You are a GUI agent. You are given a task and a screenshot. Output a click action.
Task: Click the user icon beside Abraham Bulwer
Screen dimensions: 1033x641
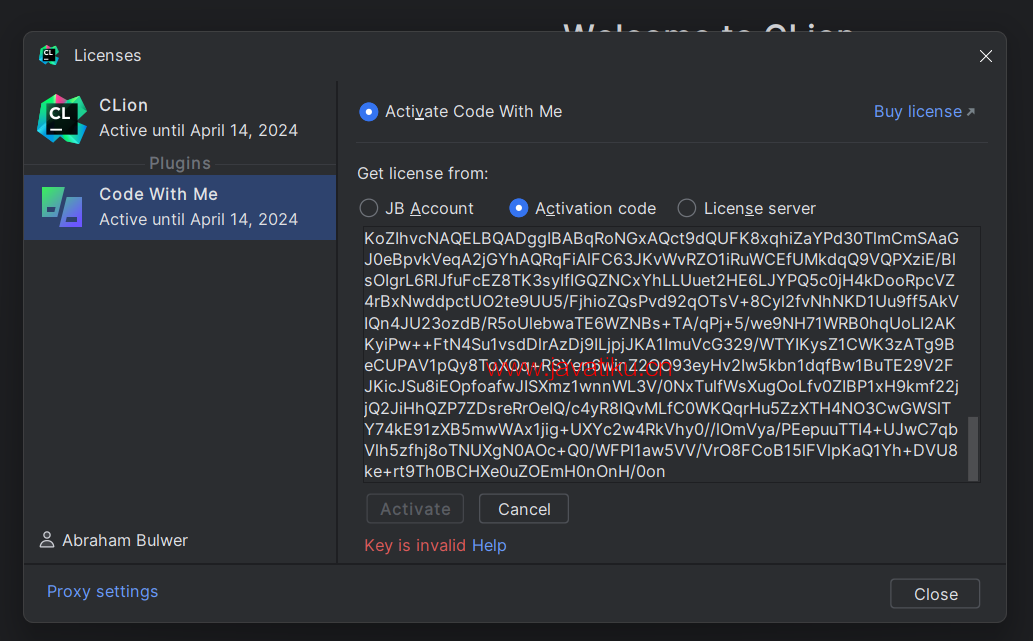click(47, 540)
